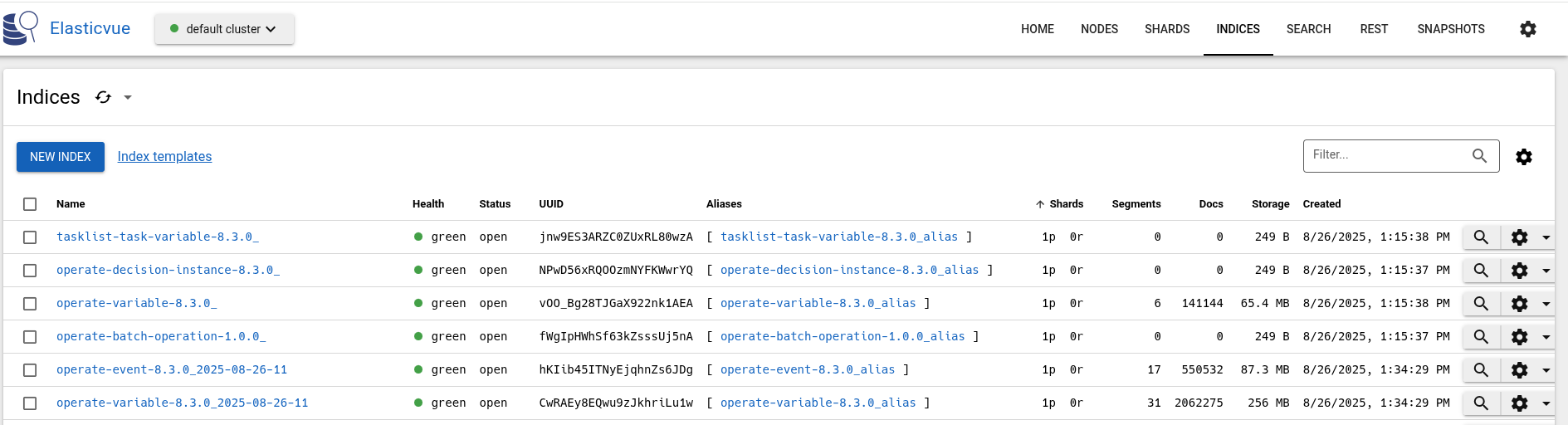
Task: Sort table by Name column header
Action: point(71,204)
